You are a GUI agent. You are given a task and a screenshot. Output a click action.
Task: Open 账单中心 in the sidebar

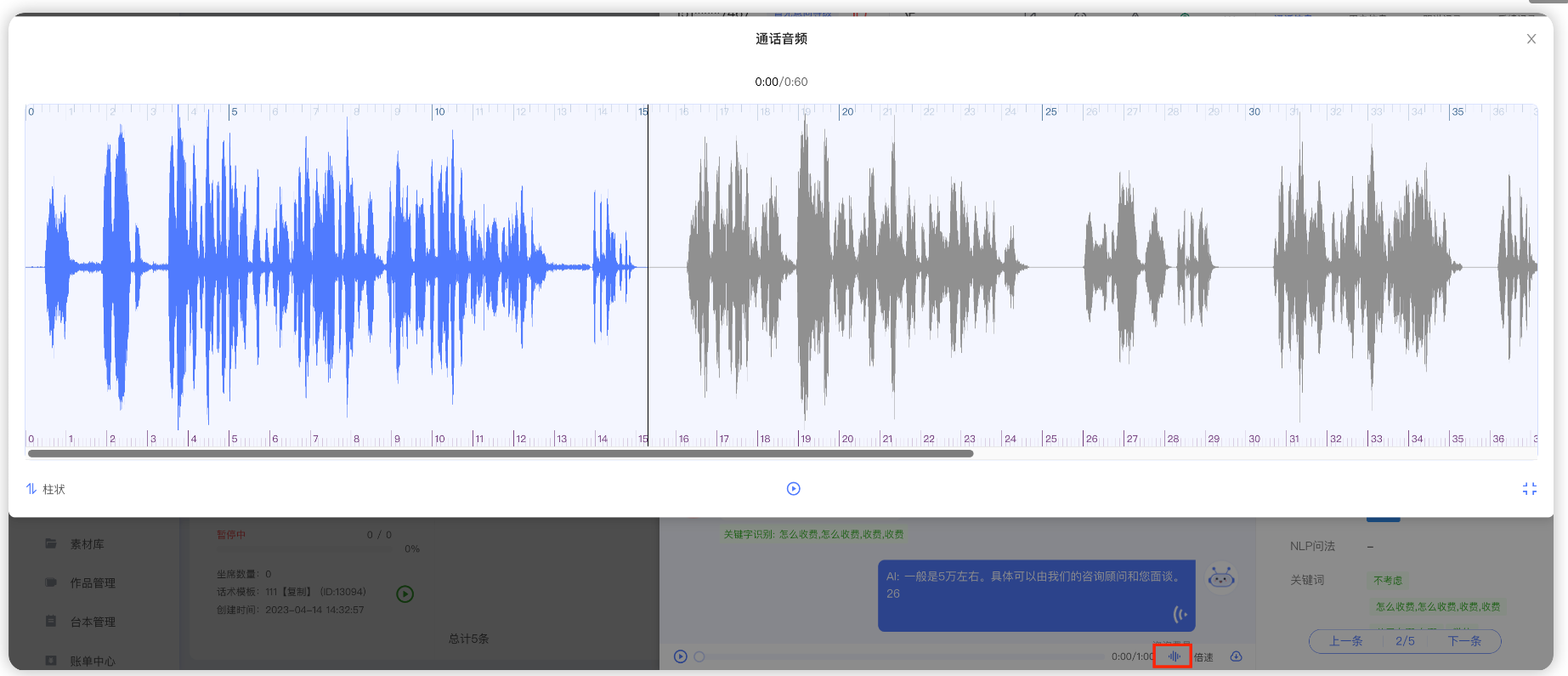tap(92, 661)
